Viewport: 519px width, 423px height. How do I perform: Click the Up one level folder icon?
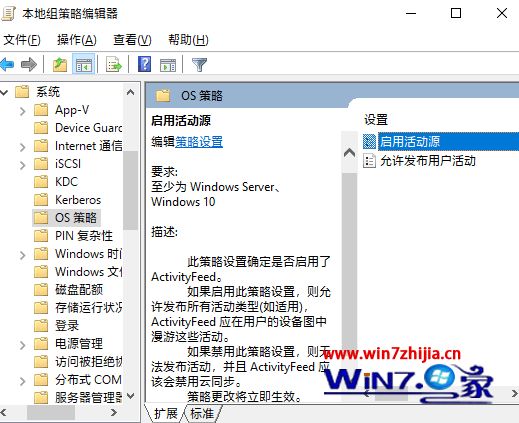pyautogui.click(x=60, y=64)
